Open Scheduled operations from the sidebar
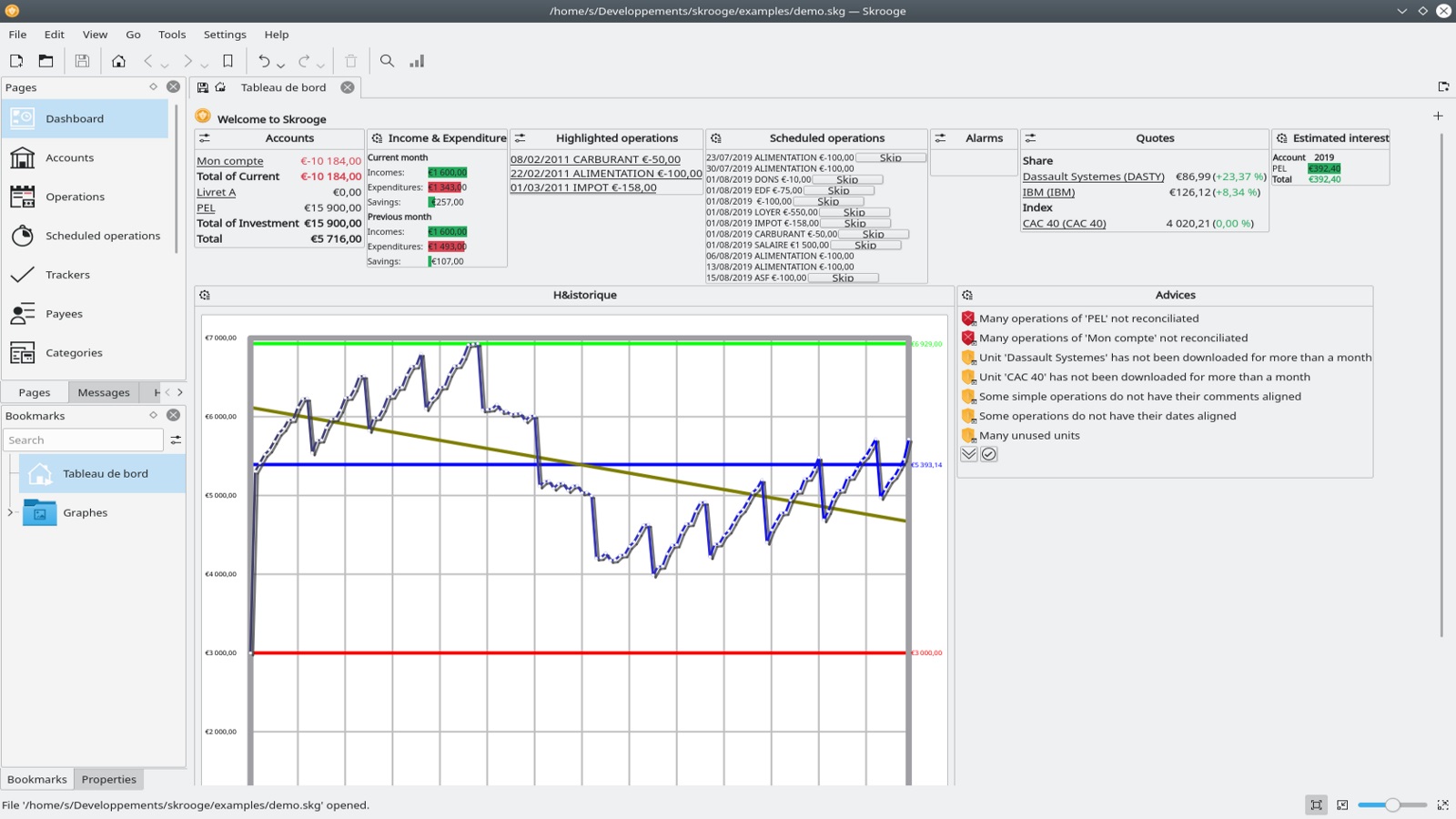Image resolution: width=1456 pixels, height=819 pixels. point(103,236)
